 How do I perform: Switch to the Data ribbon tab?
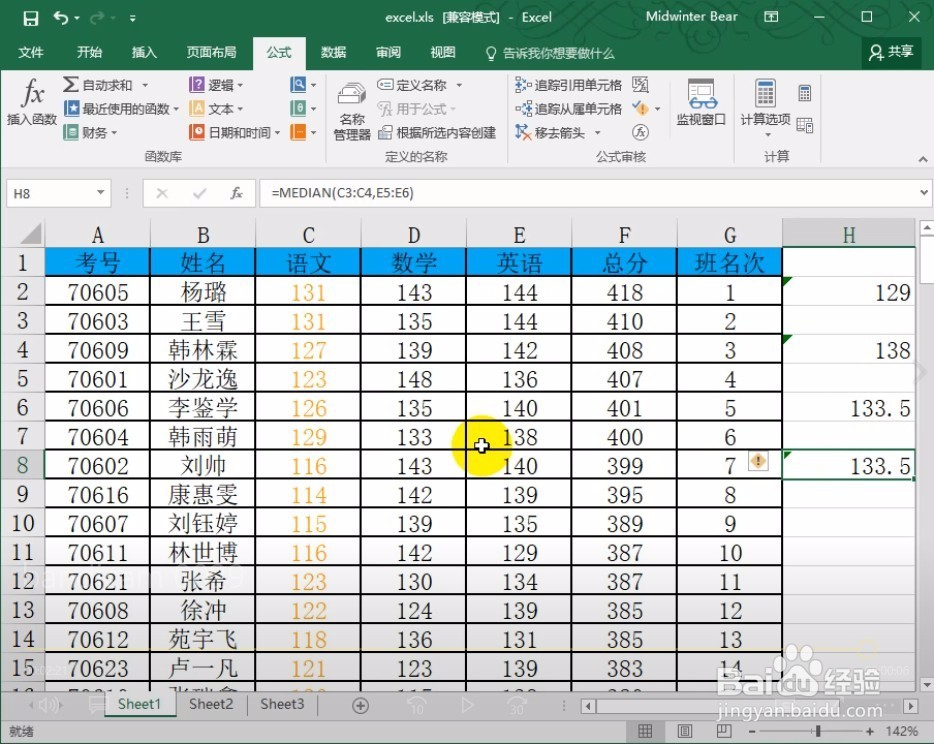(333, 52)
